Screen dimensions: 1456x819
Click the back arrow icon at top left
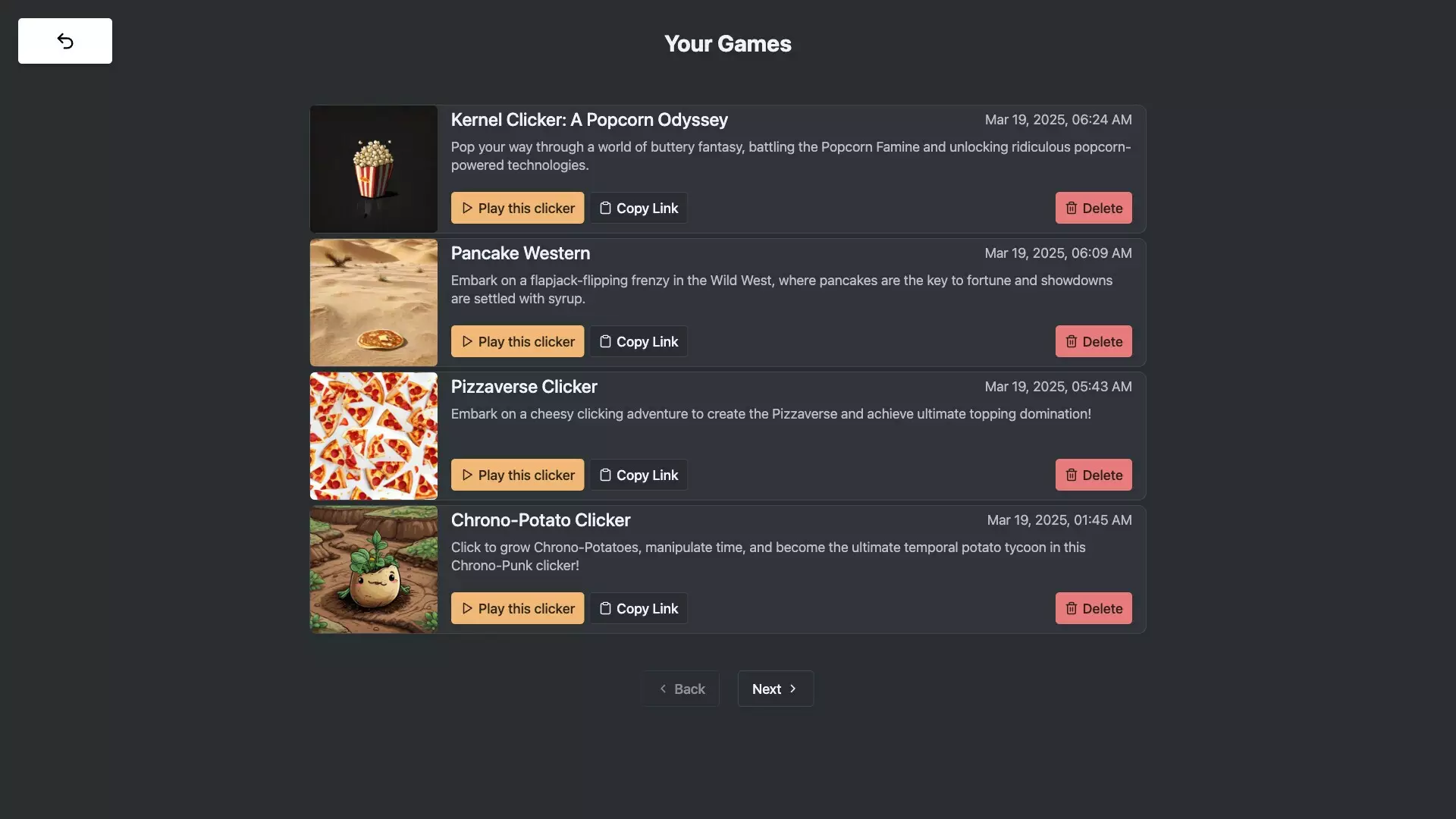(65, 41)
